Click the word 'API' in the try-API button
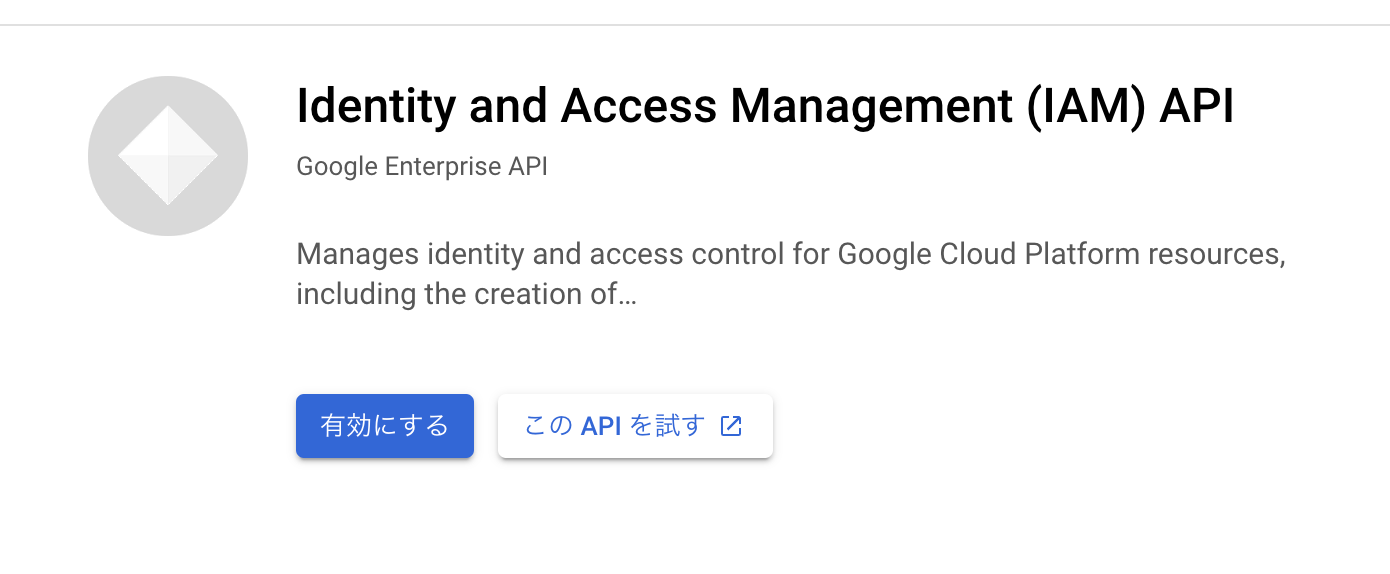The image size is (1390, 574). point(601,426)
